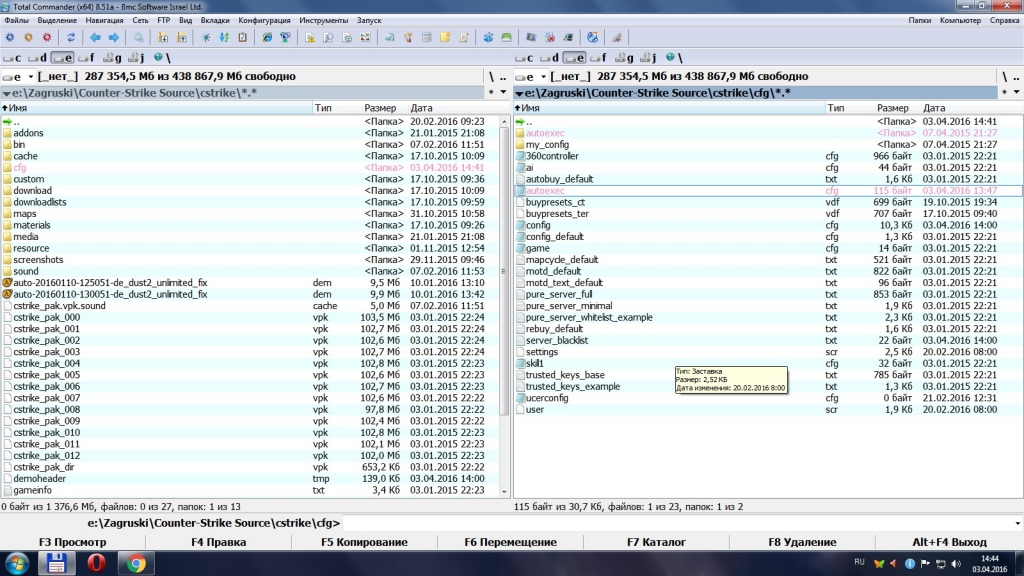This screenshot has height=576, width=1024.
Task: Click the command line input field
Action: (680, 523)
